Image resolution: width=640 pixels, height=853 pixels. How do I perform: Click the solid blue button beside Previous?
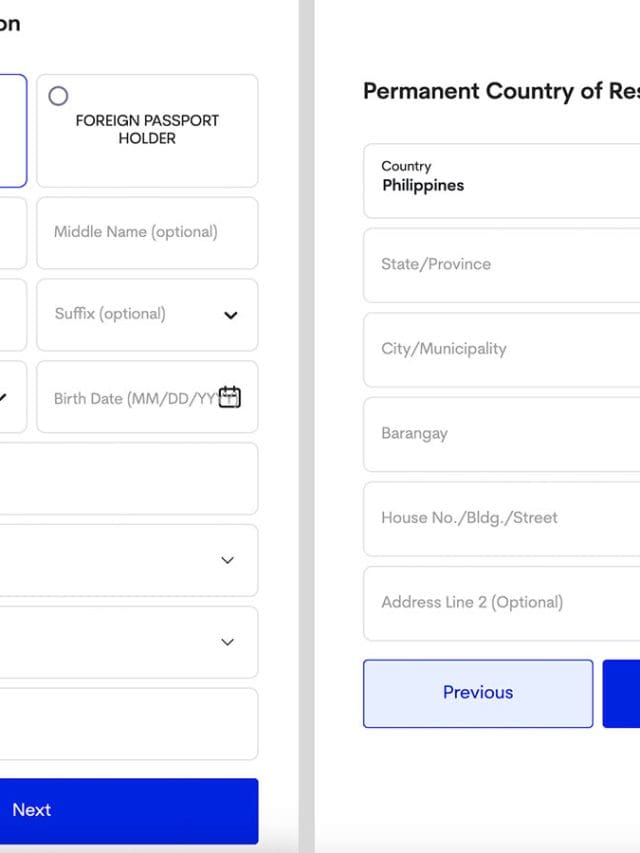[622, 693]
